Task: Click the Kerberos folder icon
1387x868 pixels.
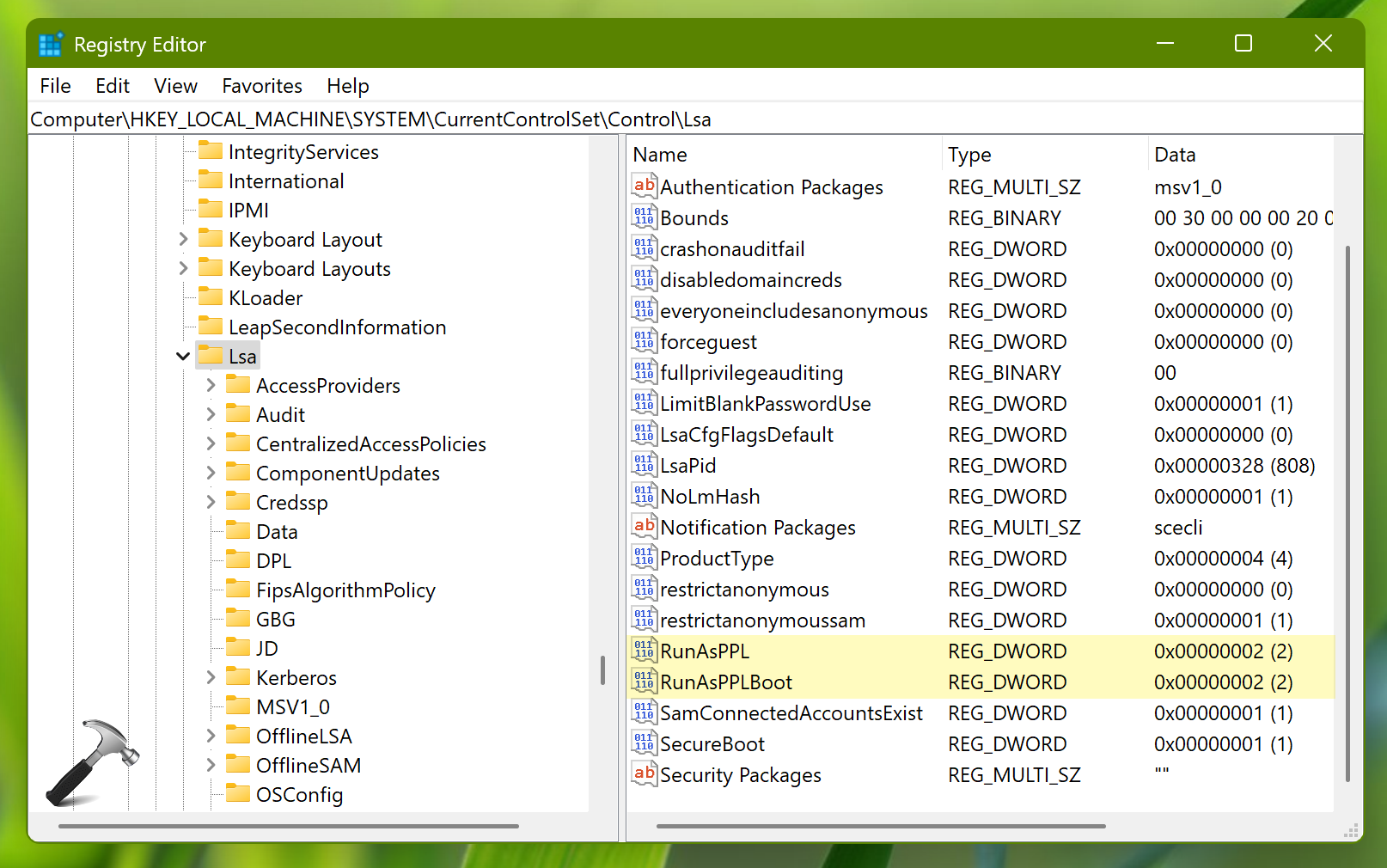Action: pyautogui.click(x=238, y=677)
